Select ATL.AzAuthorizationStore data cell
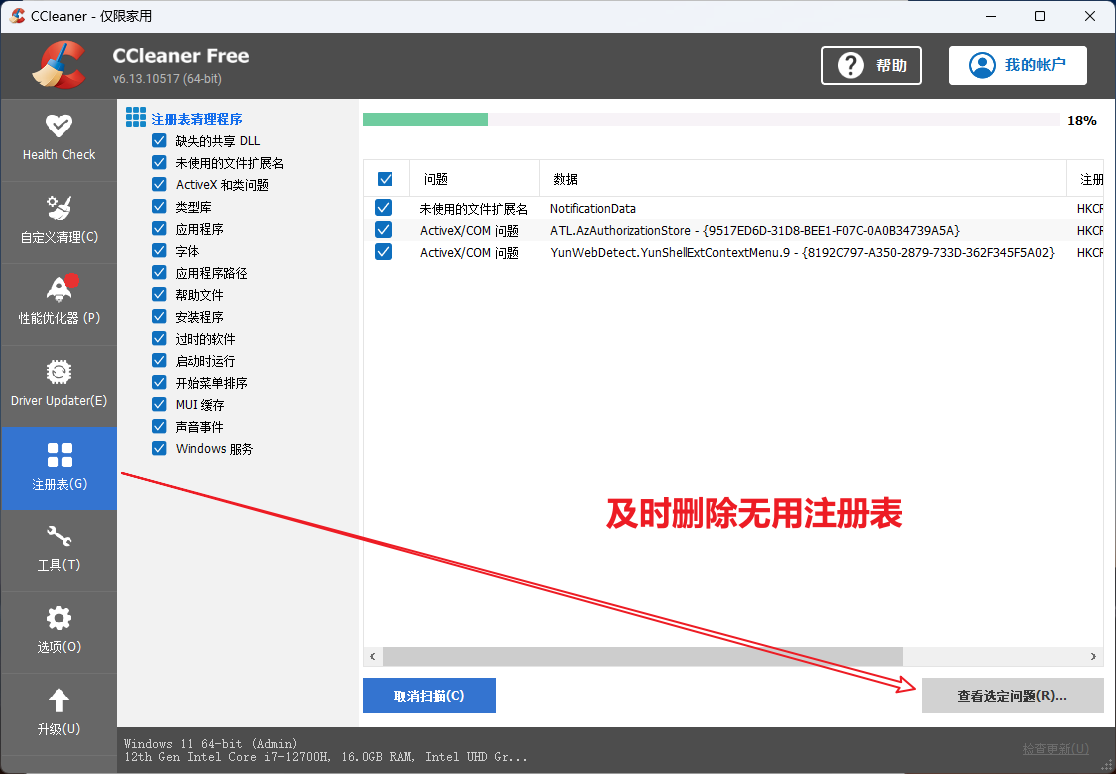 [x=755, y=231]
